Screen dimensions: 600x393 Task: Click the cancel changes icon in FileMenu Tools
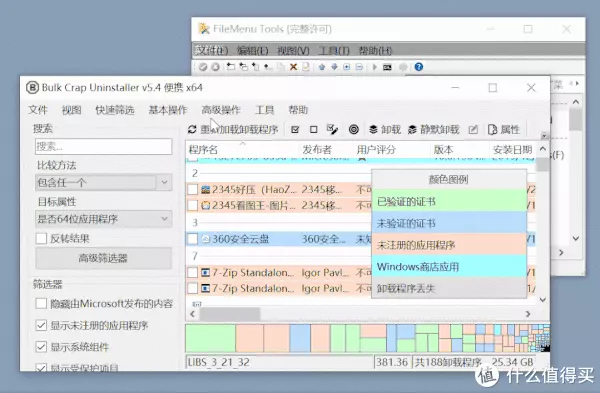click(215, 67)
